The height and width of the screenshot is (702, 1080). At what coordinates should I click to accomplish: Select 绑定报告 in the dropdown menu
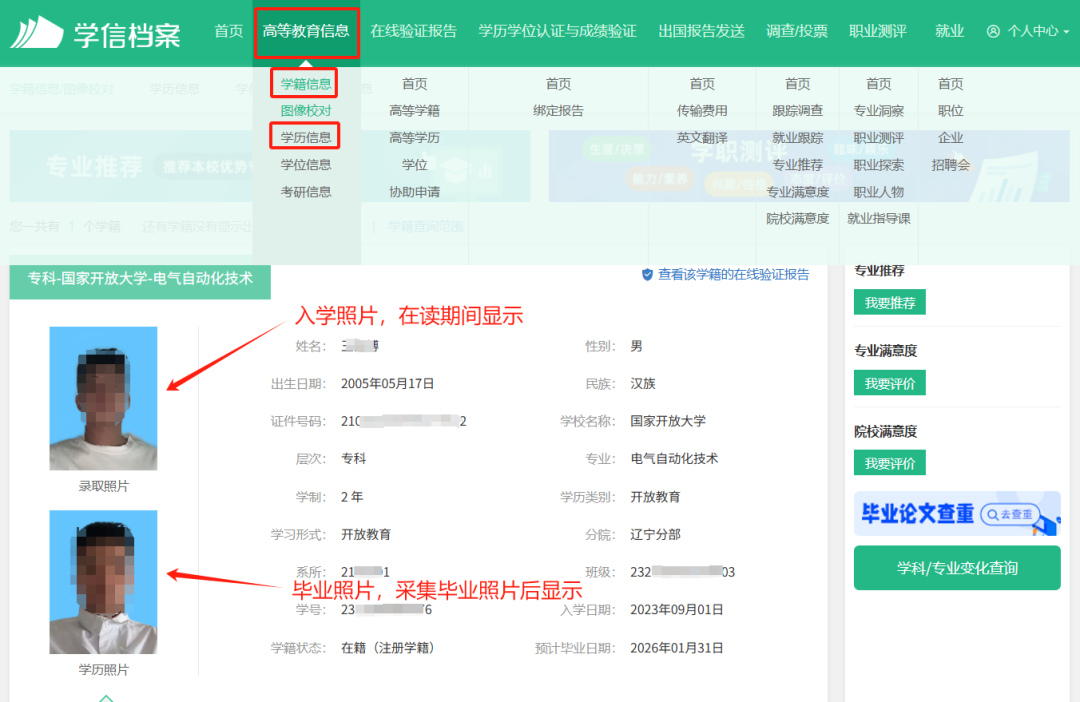(558, 111)
